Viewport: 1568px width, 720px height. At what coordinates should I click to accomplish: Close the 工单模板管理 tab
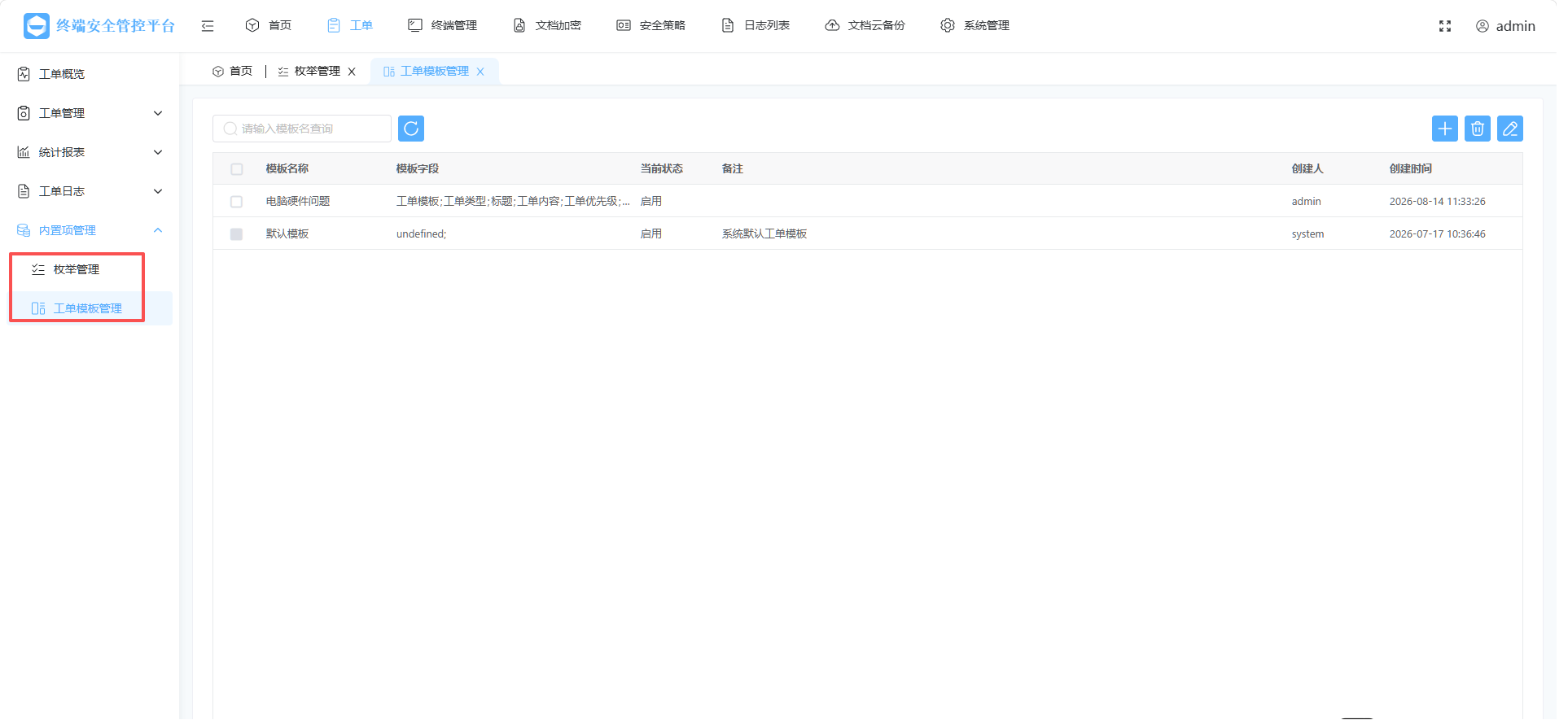[480, 72]
